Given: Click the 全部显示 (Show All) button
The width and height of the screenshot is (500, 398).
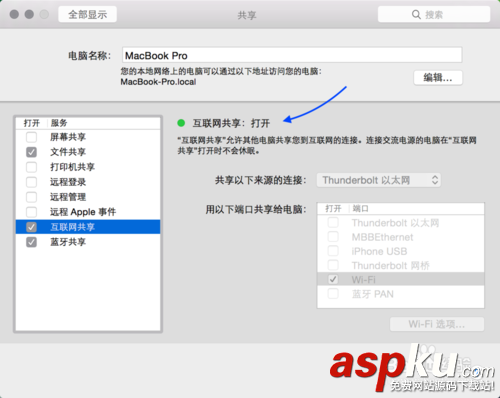Looking at the screenshot, I should pyautogui.click(x=87, y=14).
